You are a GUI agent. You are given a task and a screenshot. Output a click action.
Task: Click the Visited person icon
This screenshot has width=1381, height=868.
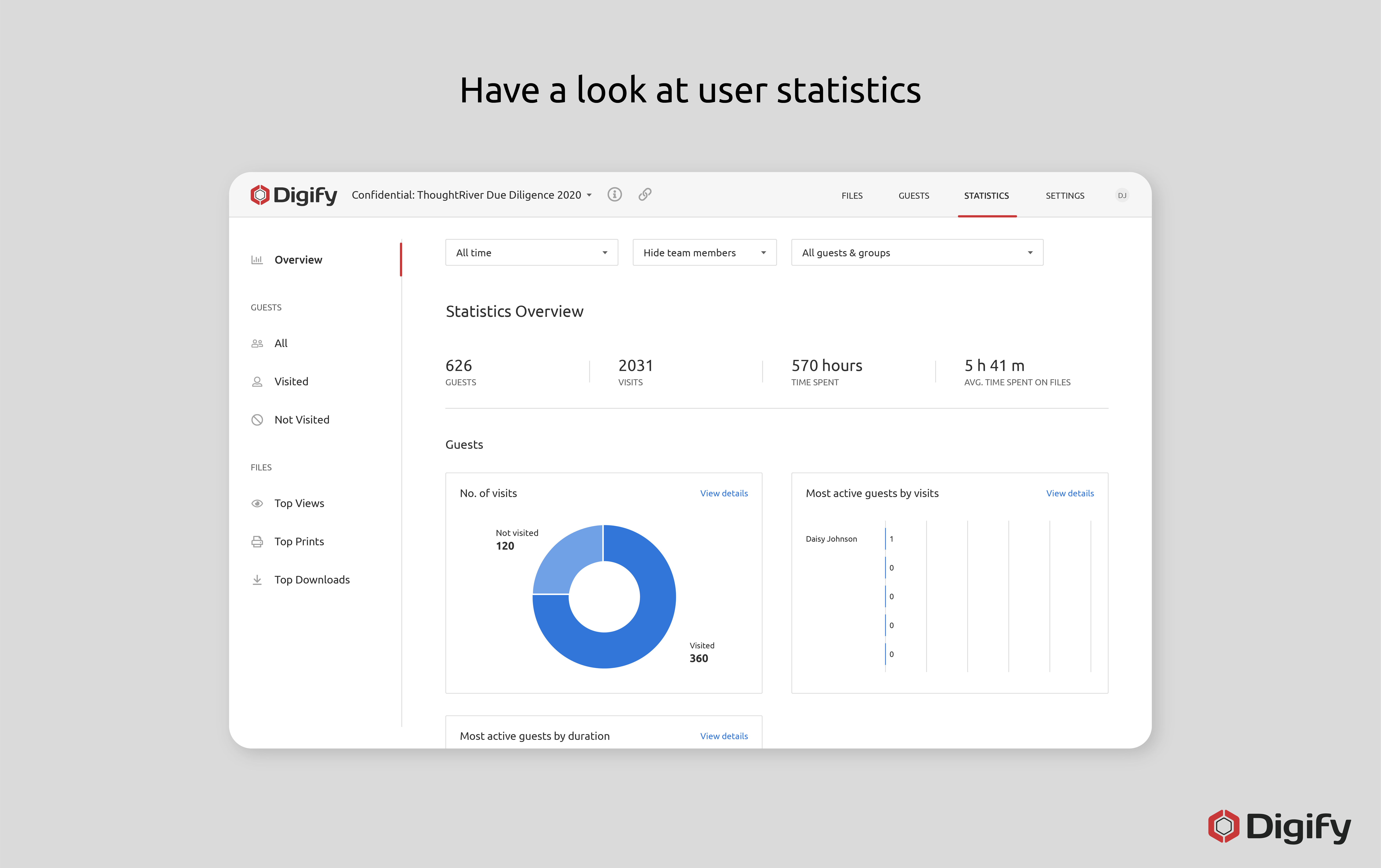[x=257, y=382]
